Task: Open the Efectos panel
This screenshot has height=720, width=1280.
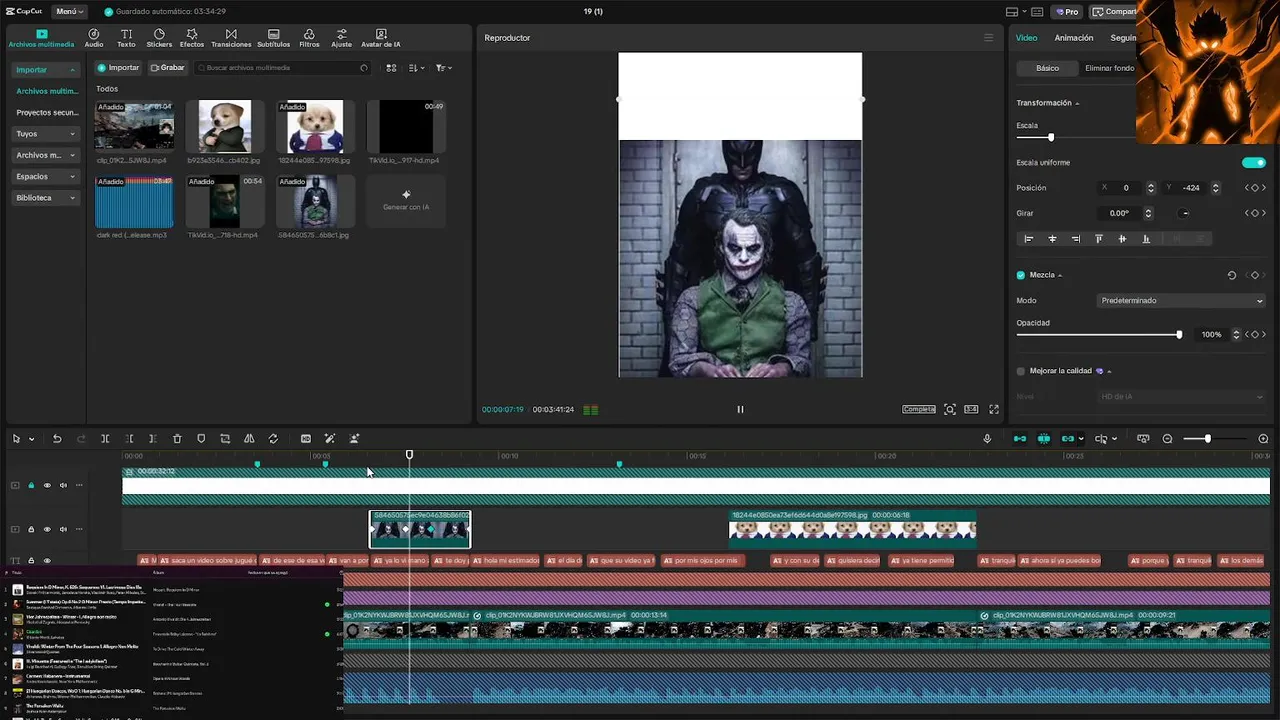Action: click(192, 38)
